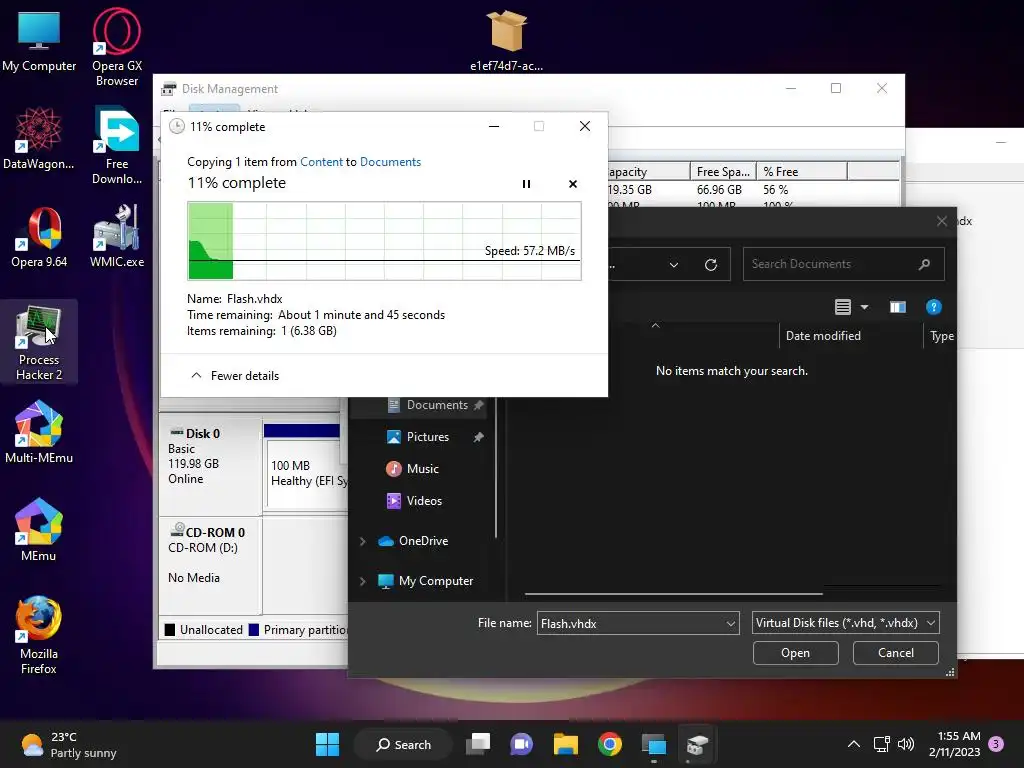The width and height of the screenshot is (1024, 768).
Task: Sort by the Type column header
Action: coord(941,336)
